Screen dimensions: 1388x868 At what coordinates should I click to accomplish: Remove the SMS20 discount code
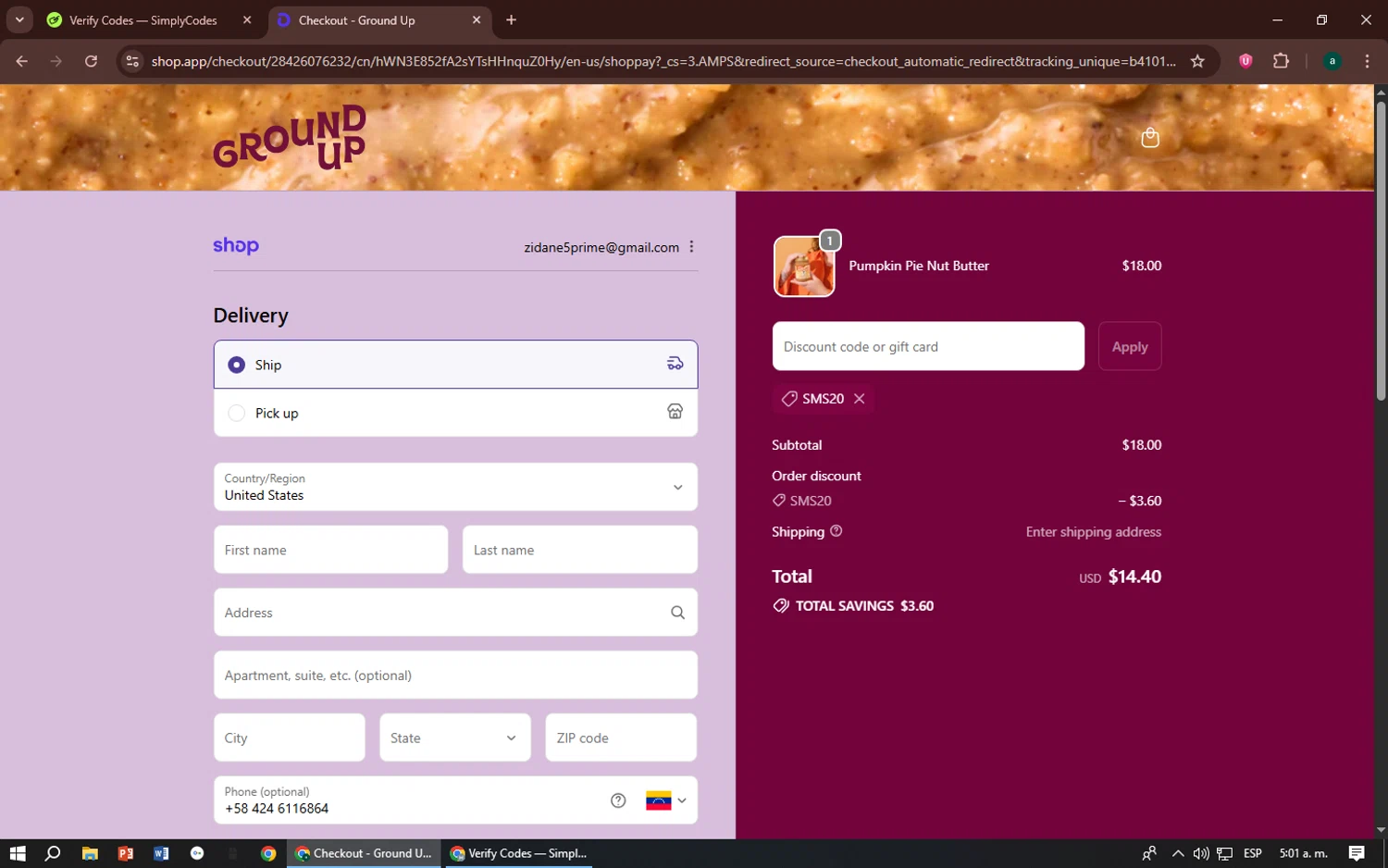click(x=860, y=399)
